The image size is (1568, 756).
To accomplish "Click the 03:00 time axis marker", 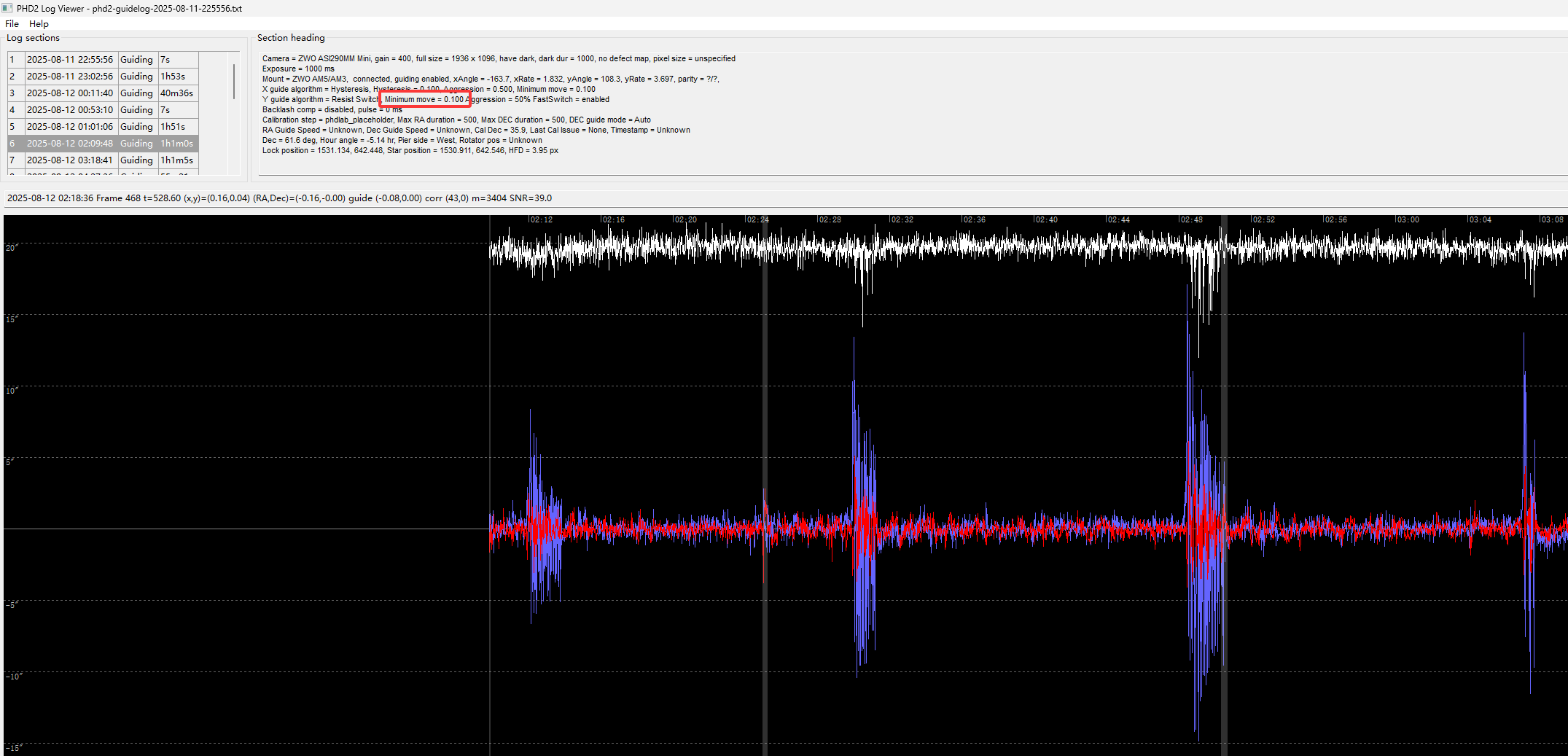I will [x=1408, y=219].
